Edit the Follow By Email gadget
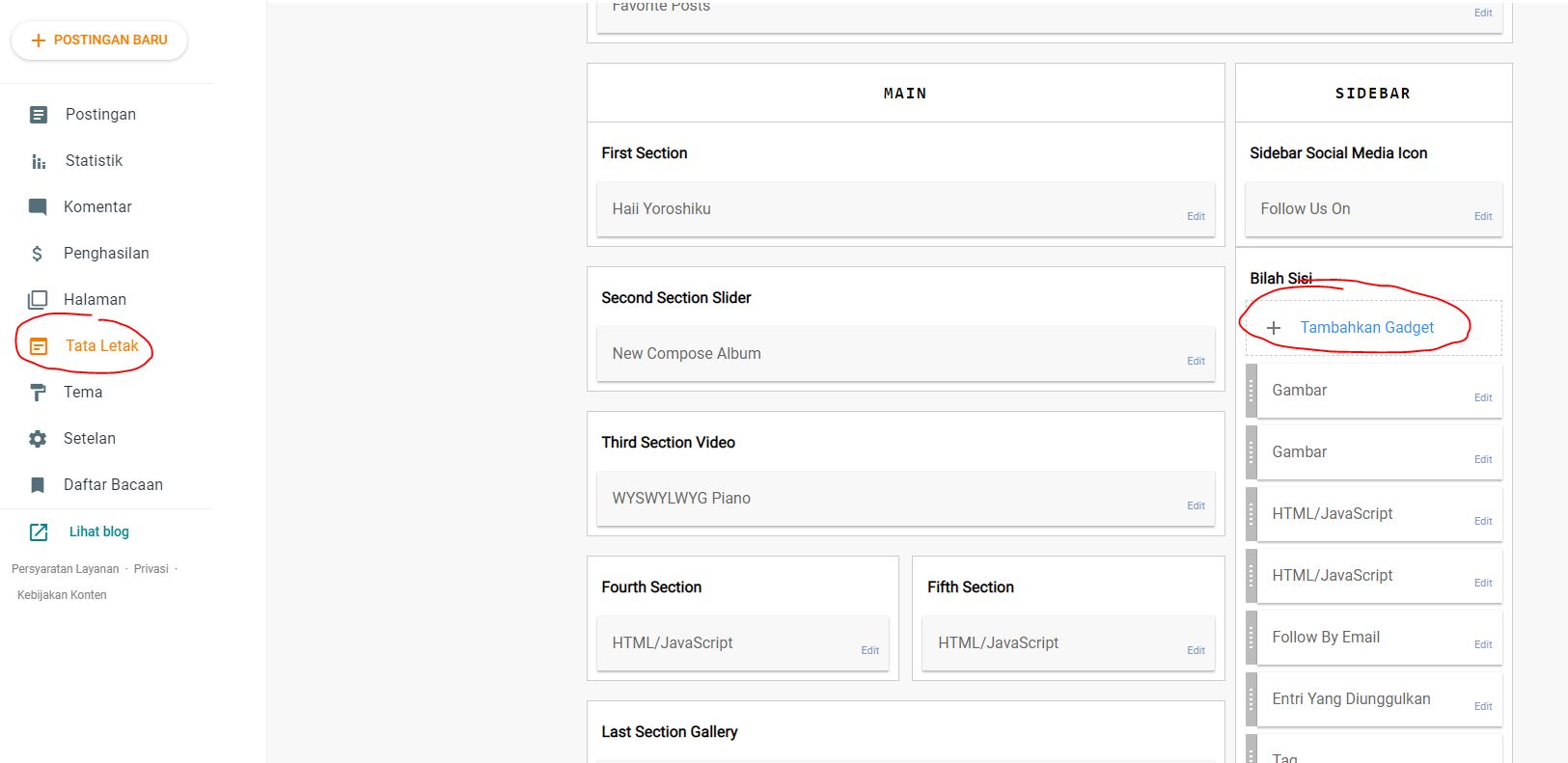1568x763 pixels. point(1483,645)
